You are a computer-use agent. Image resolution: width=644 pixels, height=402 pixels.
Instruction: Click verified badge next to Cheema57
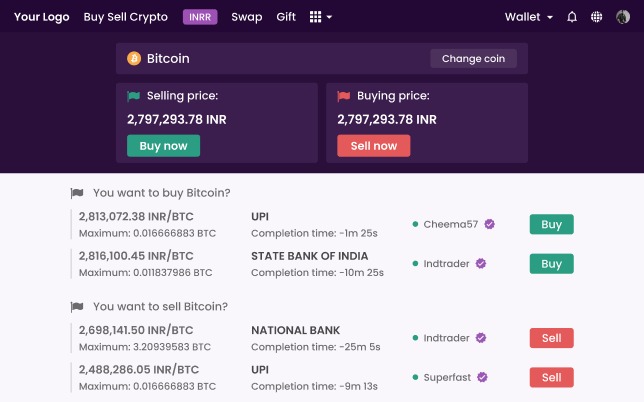[490, 225]
